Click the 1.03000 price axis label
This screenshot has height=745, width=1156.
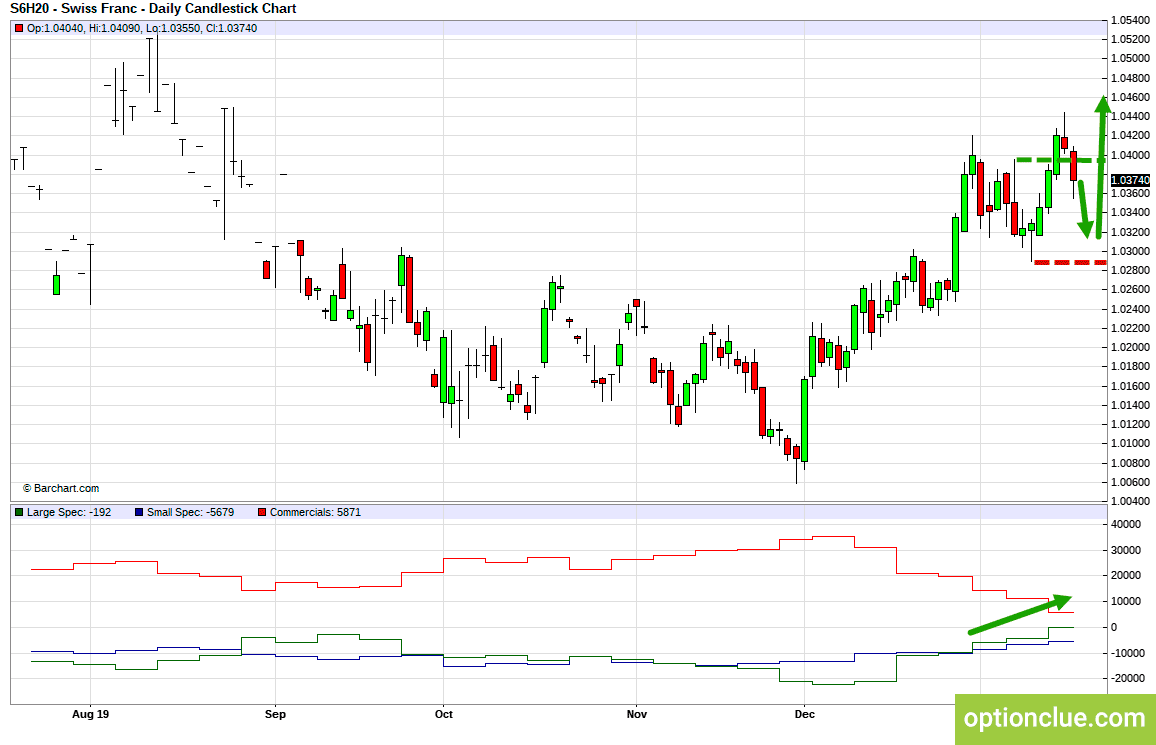(x=1130, y=251)
